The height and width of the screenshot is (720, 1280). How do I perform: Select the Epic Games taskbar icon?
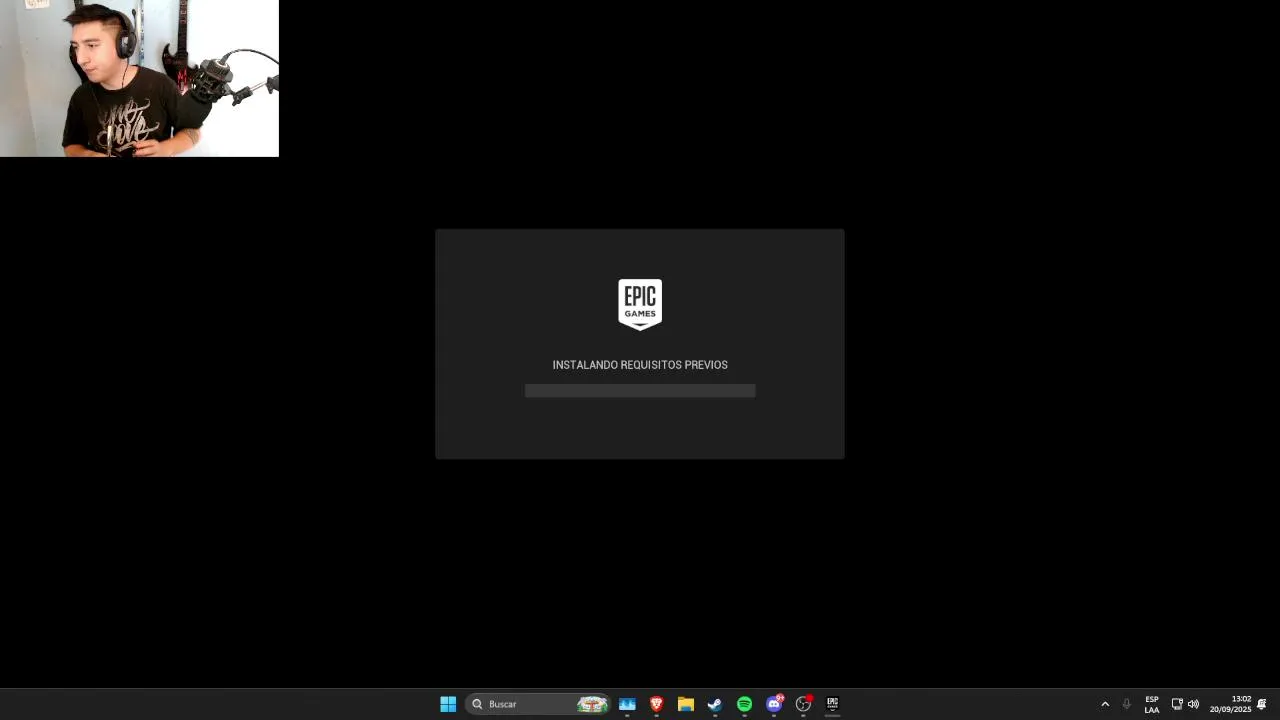click(x=832, y=704)
